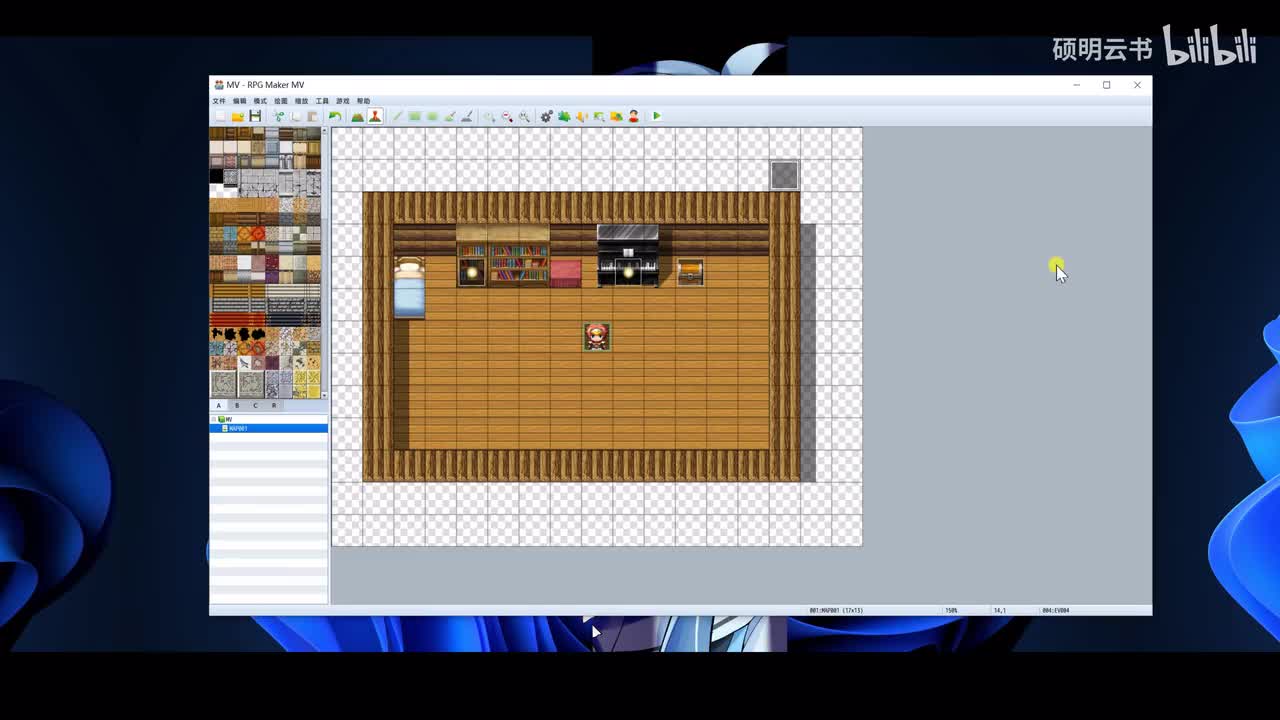The image size is (1280, 720).
Task: Switch to Event editing mode icon
Action: tap(375, 116)
